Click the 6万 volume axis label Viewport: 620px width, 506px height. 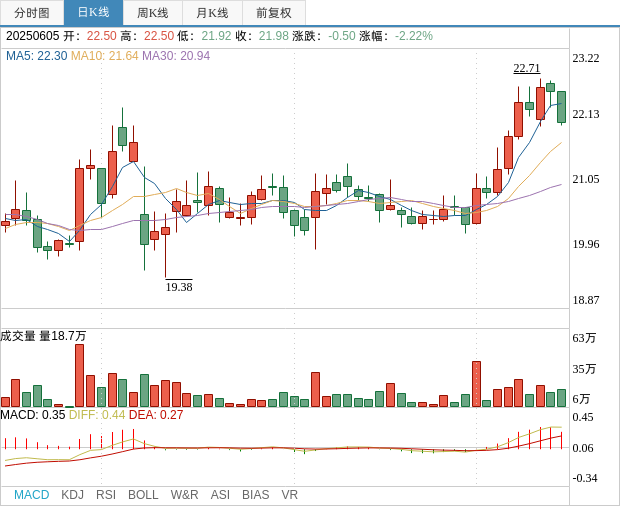[581, 399]
